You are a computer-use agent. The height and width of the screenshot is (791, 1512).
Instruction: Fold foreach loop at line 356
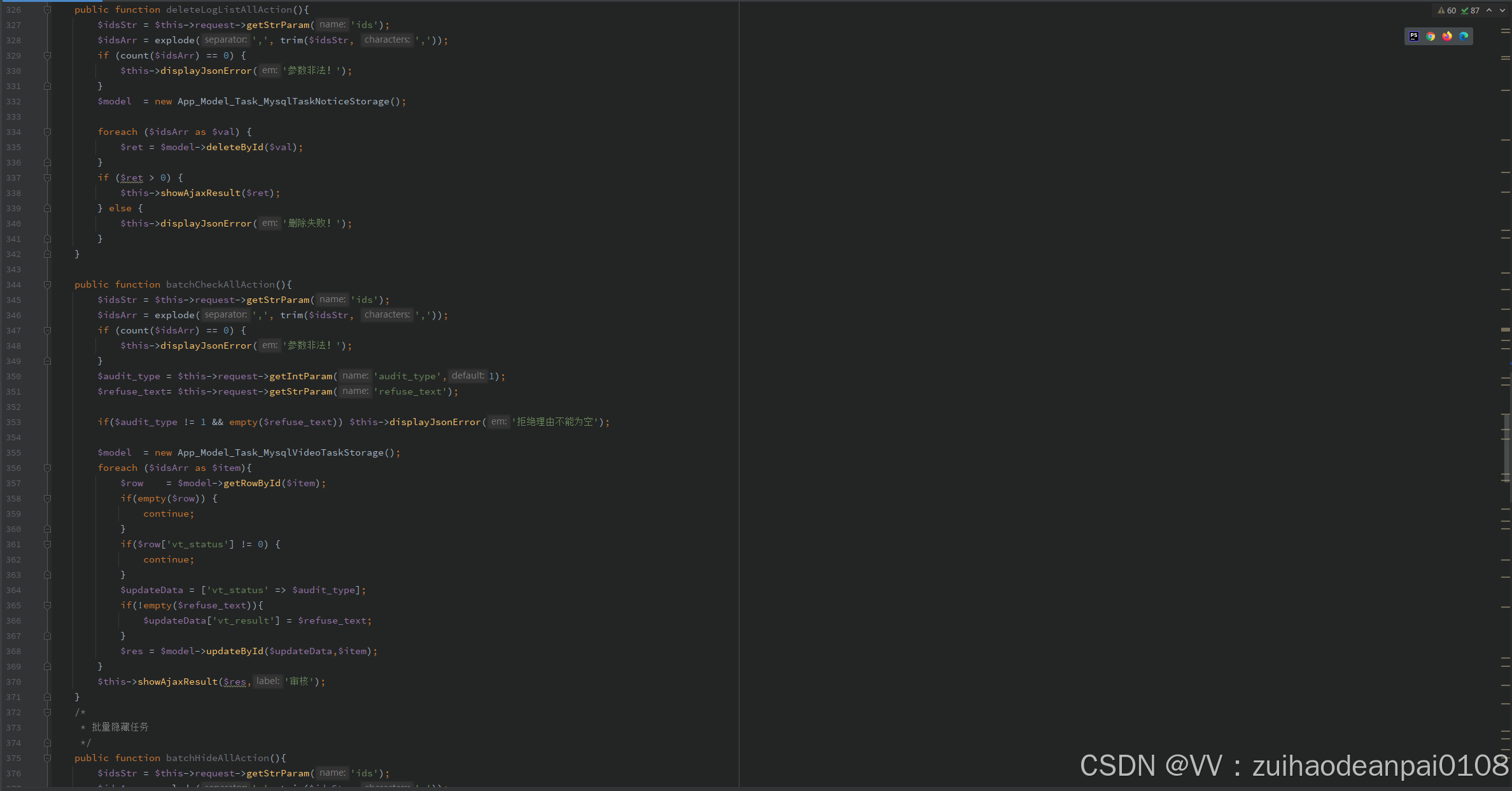click(47, 468)
